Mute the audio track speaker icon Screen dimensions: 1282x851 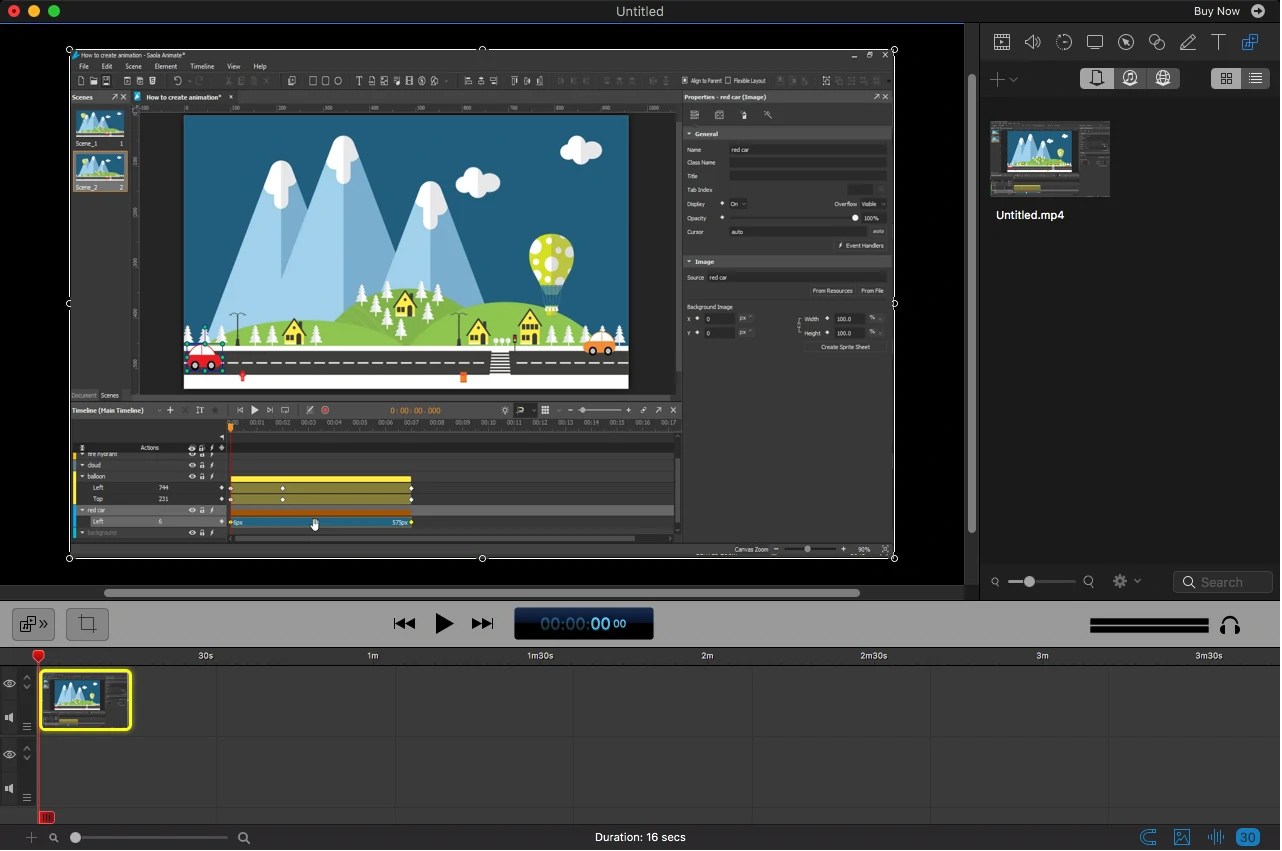(x=8, y=717)
